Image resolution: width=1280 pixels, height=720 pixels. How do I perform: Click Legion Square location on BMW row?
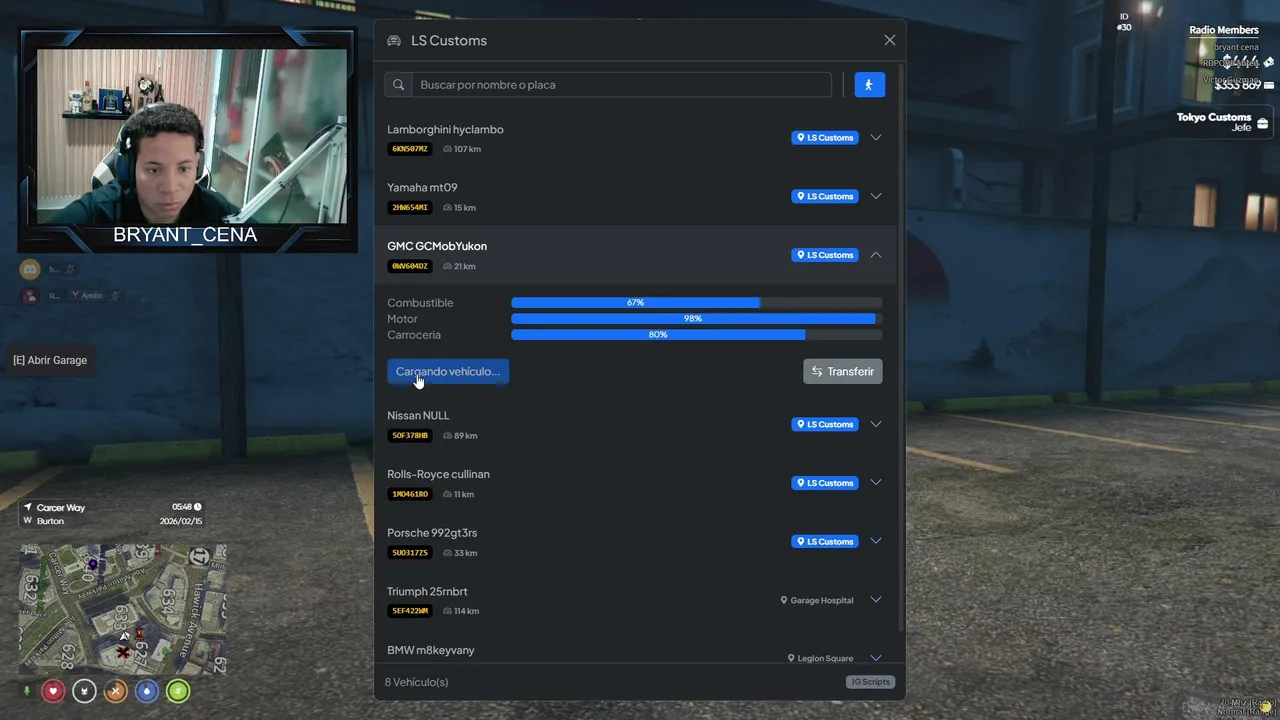(x=820, y=658)
